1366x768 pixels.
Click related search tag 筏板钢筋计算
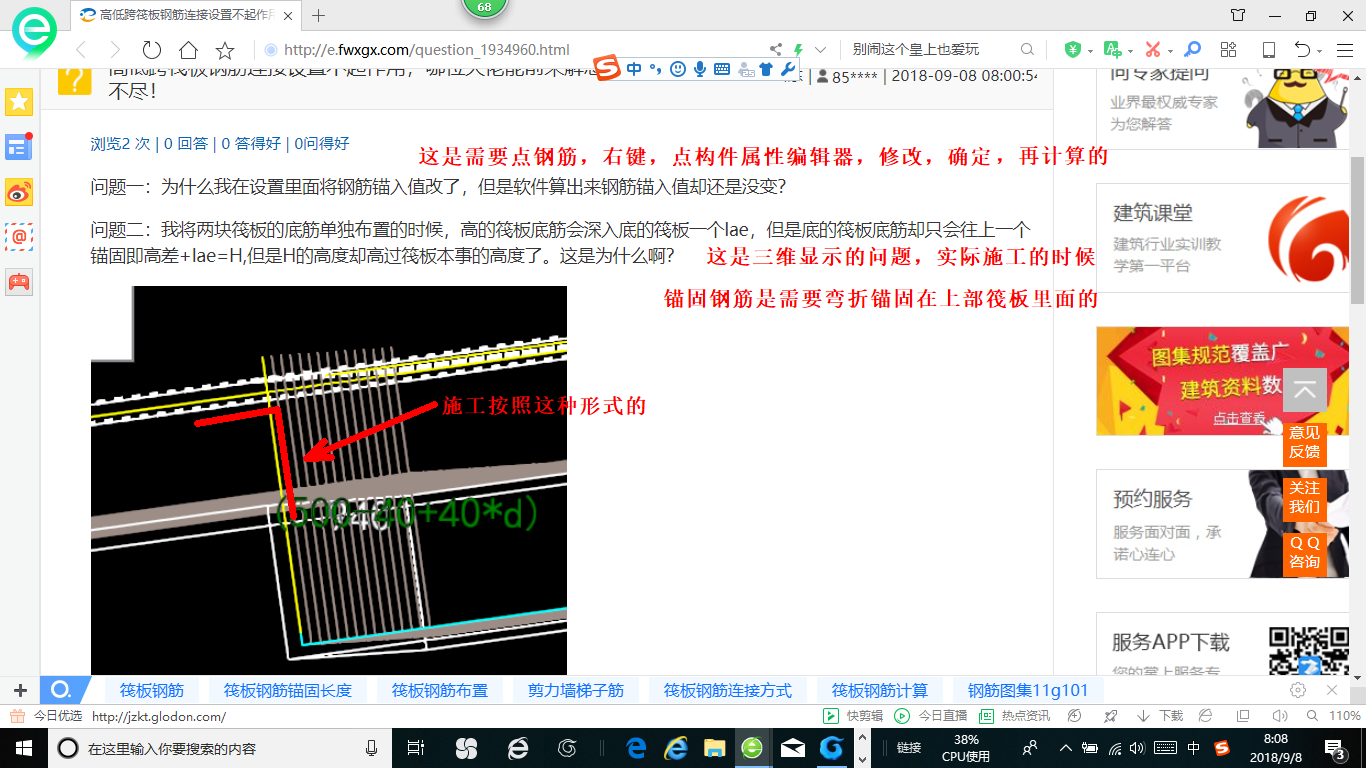[x=880, y=690]
